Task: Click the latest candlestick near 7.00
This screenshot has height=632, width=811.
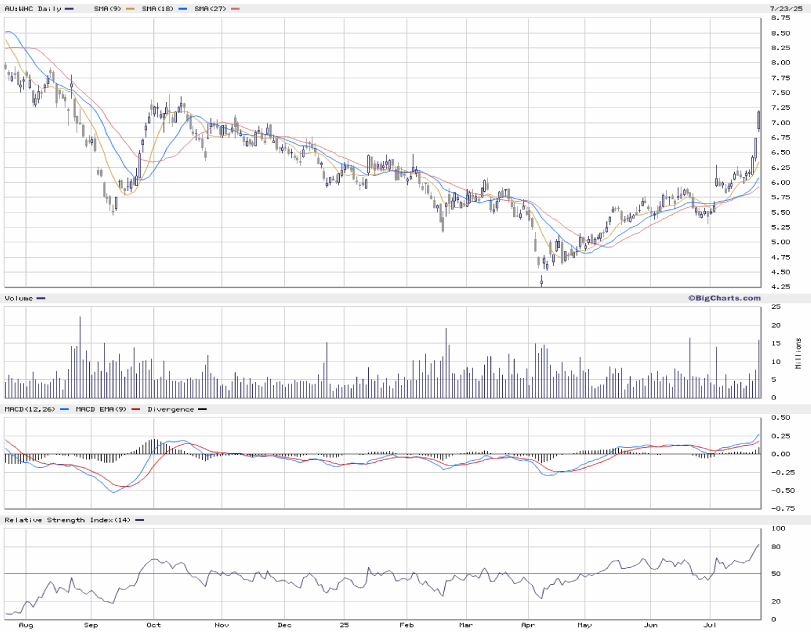Action: [x=759, y=120]
